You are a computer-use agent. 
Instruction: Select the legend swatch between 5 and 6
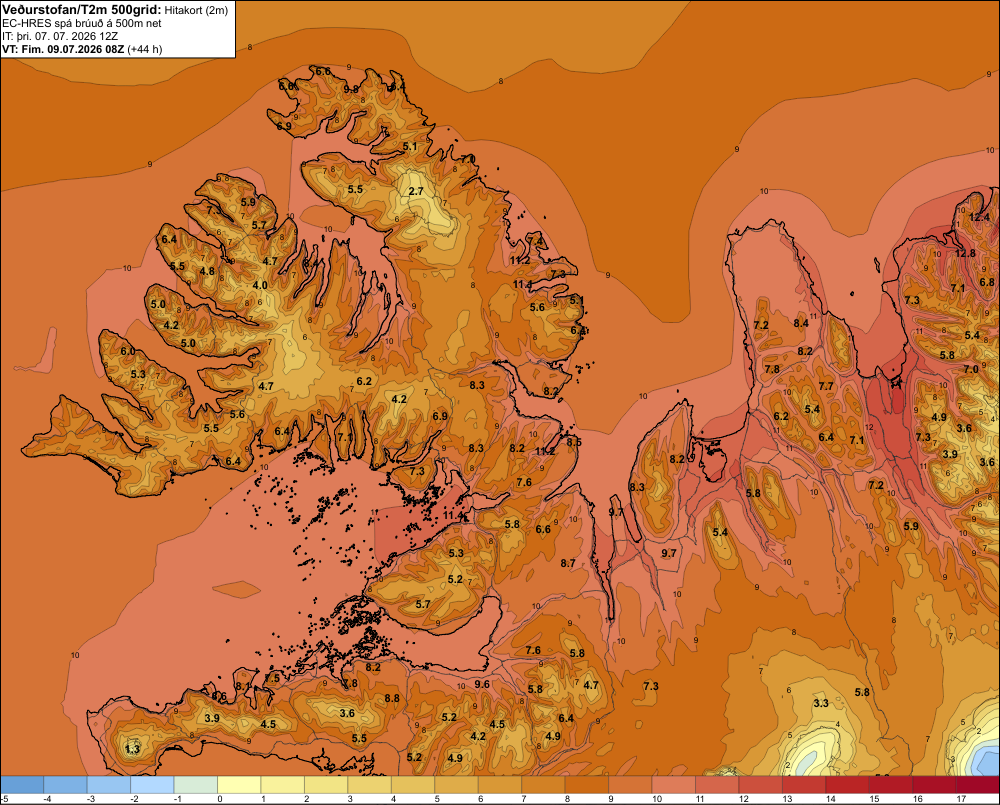pos(456,785)
